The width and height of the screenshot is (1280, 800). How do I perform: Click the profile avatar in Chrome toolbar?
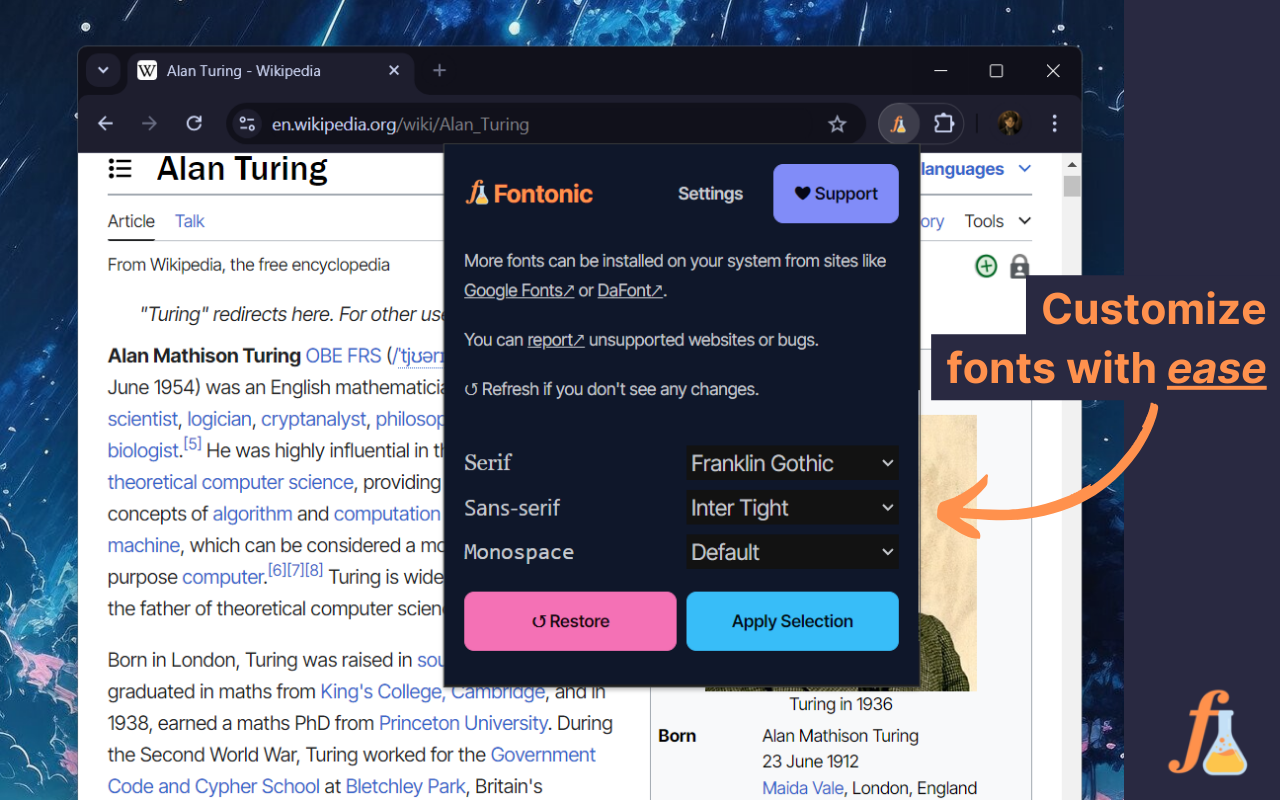(1009, 124)
